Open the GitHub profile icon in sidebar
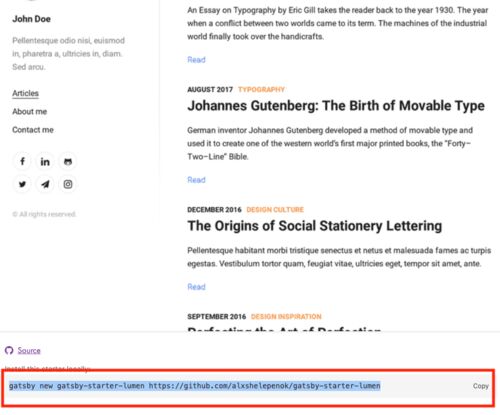Viewport: 500px width, 415px height. click(68, 162)
